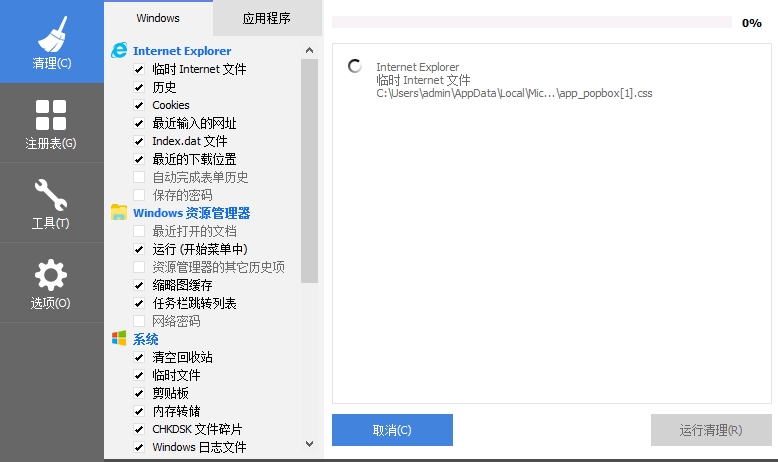The image size is (778, 462).
Task: Toggle 最近的下载位置 checkbox
Action: [x=139, y=159]
